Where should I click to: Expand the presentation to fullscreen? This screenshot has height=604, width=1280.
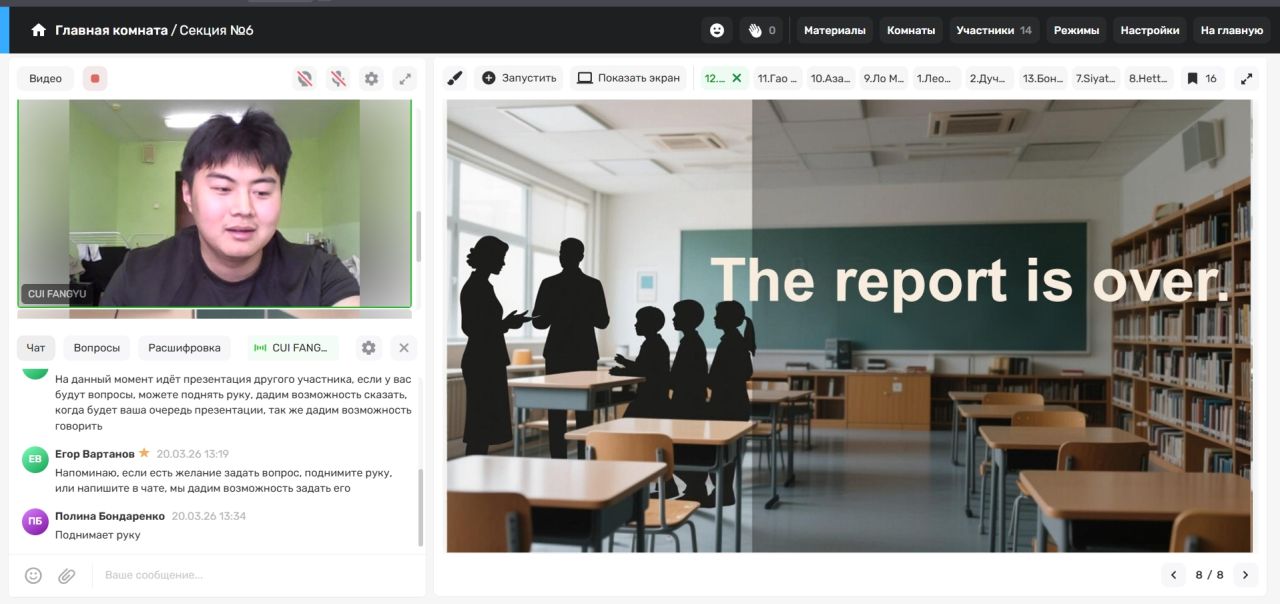pyautogui.click(x=1246, y=78)
